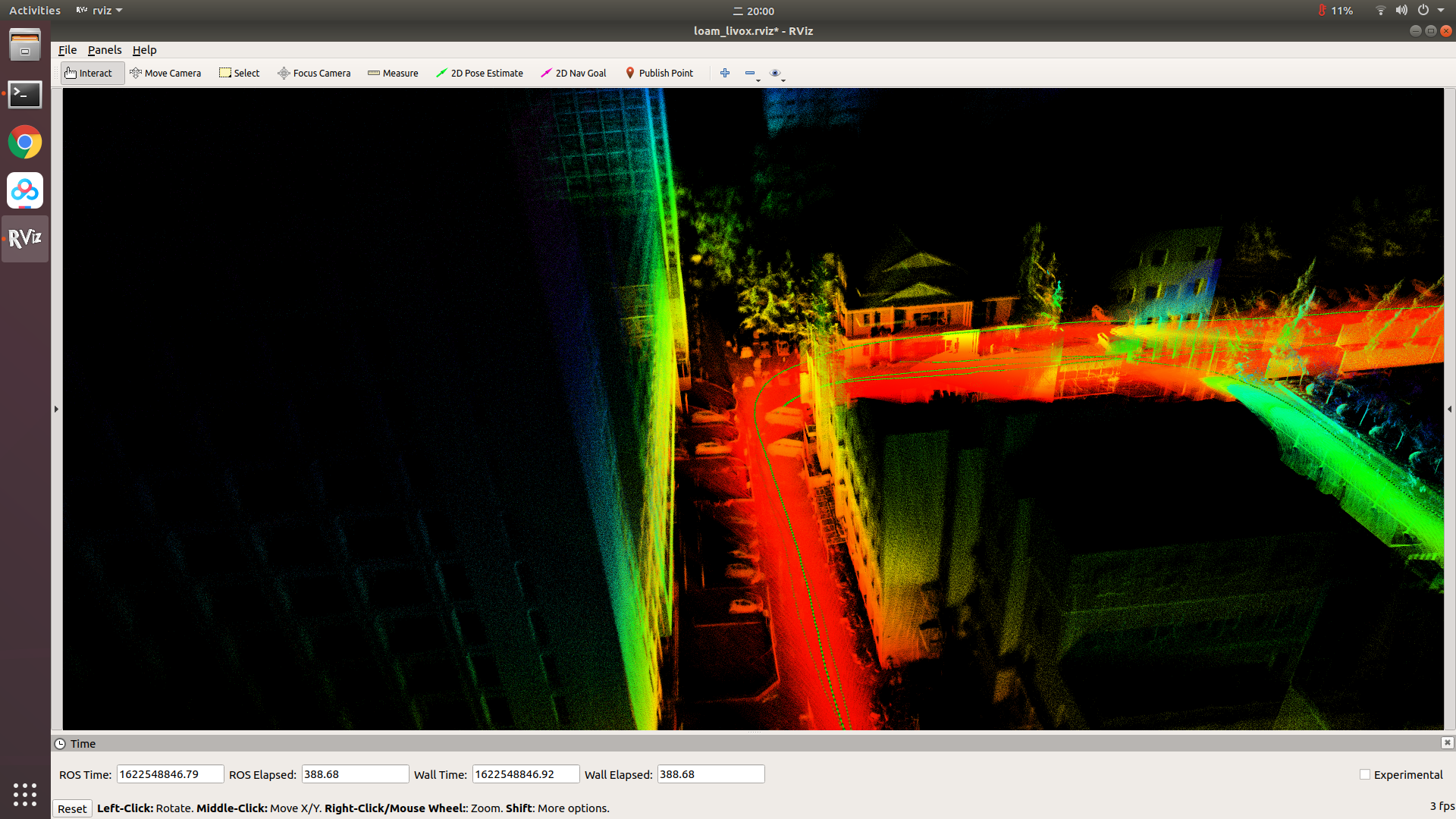The image size is (1456, 819).
Task: Open the File menu
Action: click(x=67, y=50)
